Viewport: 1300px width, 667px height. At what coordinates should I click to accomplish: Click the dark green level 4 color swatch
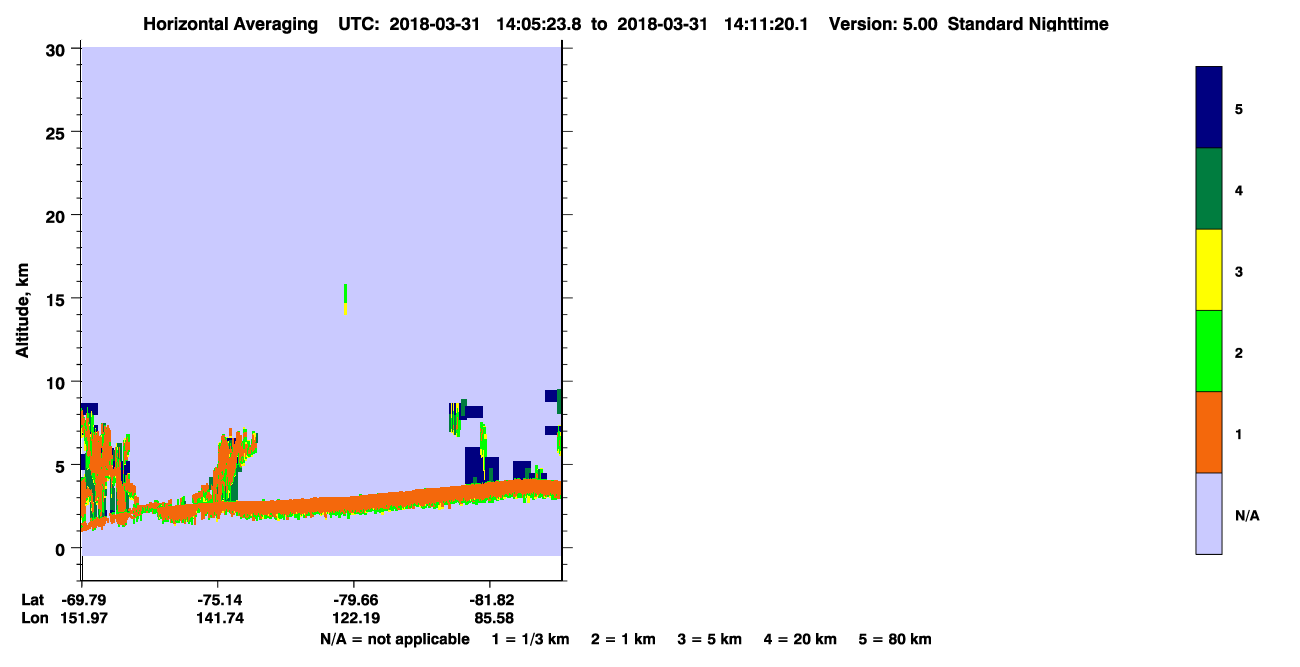pos(1208,189)
